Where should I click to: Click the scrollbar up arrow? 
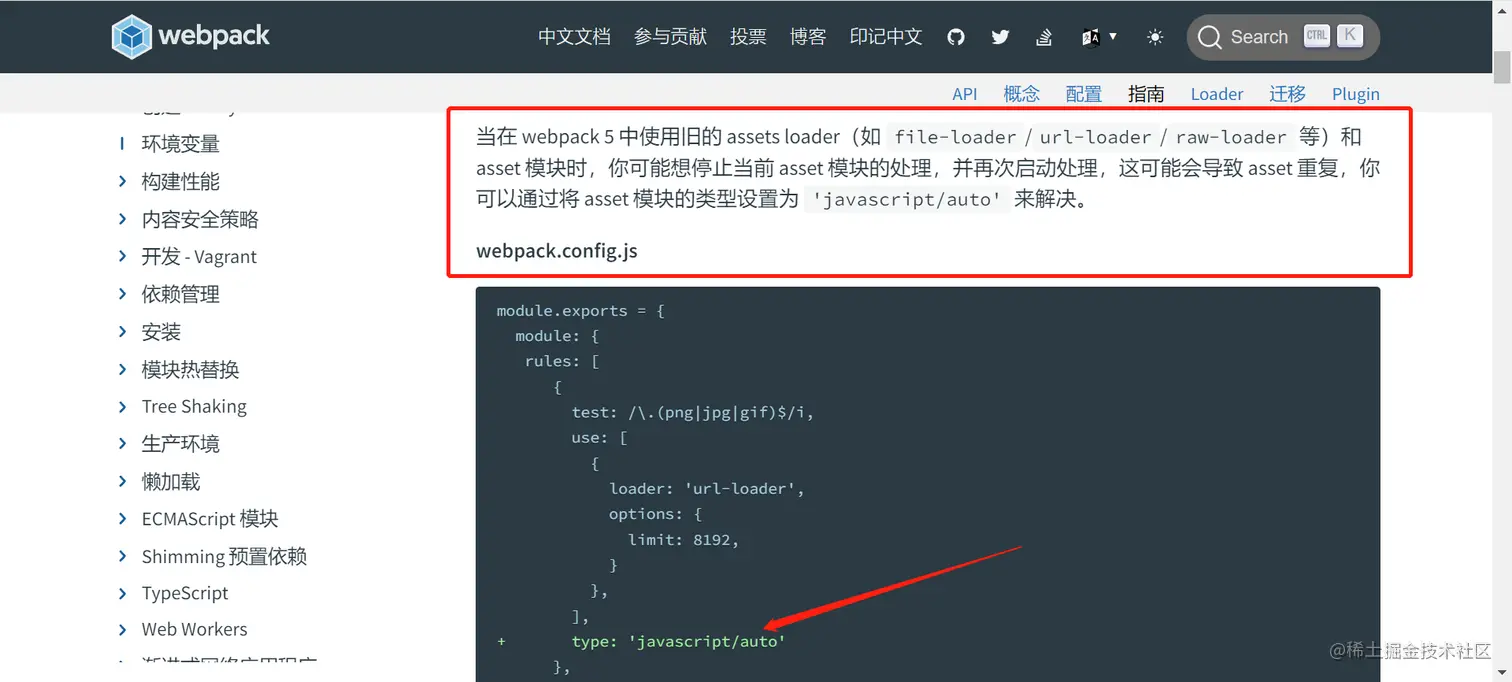tap(1501, 8)
